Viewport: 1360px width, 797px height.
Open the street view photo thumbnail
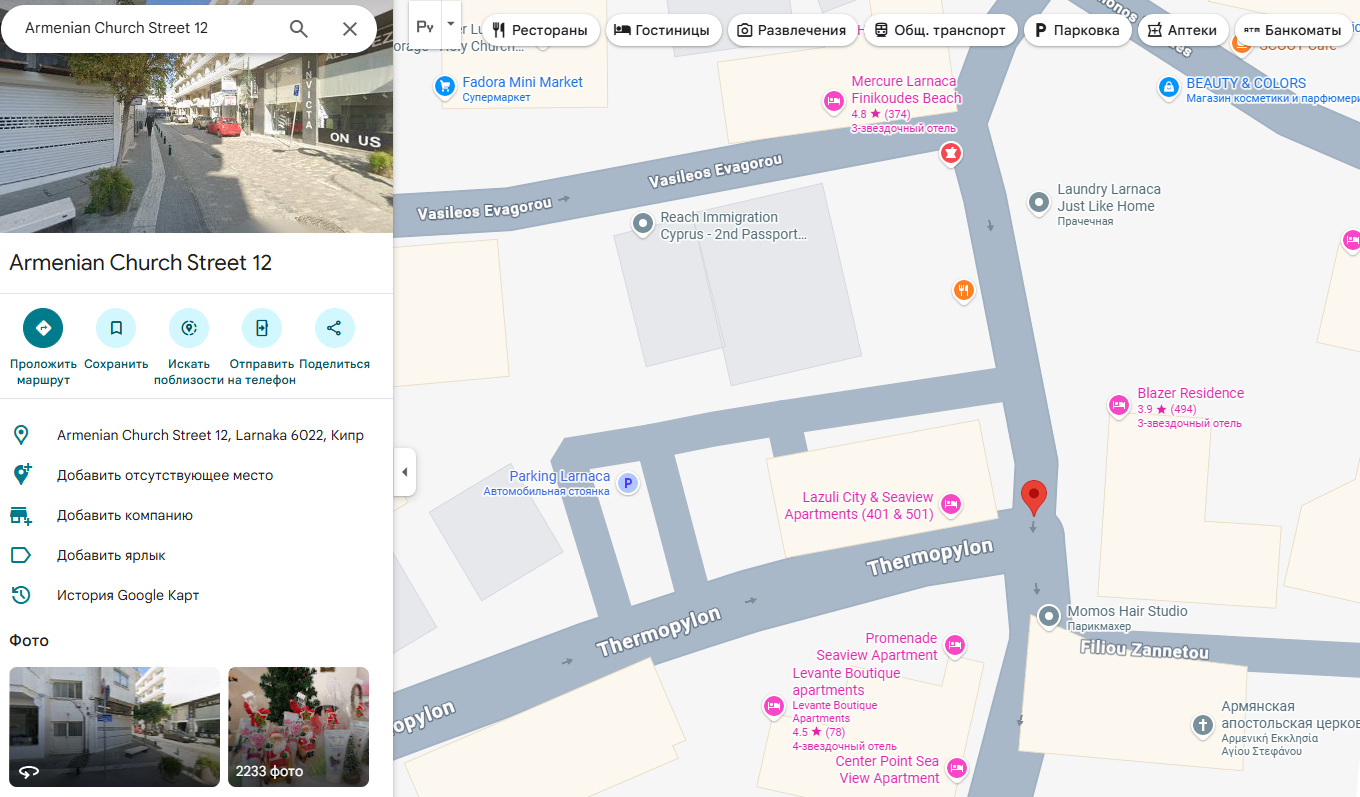114,727
